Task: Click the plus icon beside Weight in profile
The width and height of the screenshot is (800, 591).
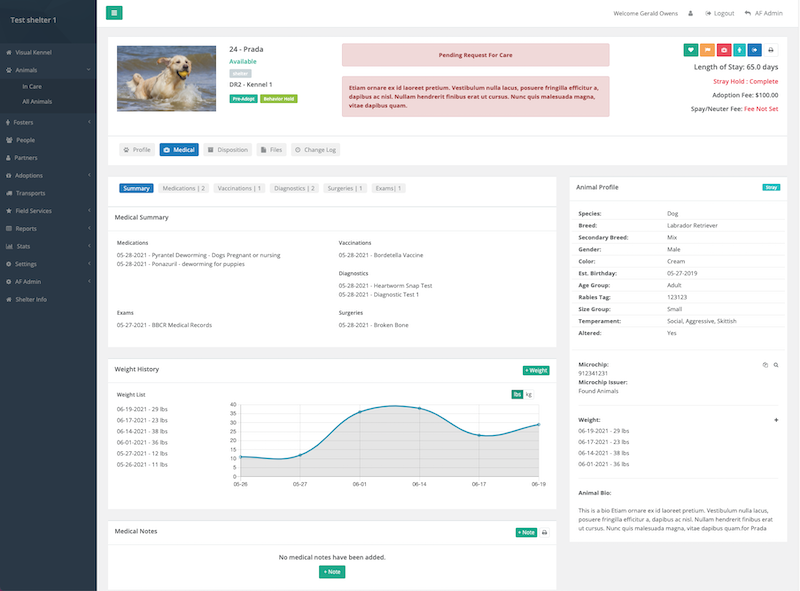Action: [776, 420]
